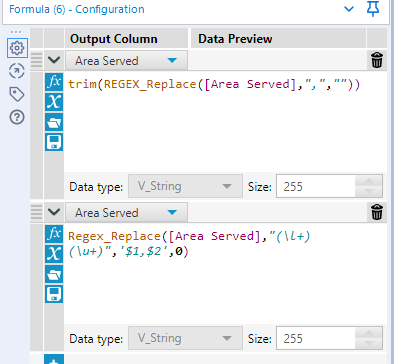This screenshot has height=364, width=394.
Task: Click first expression Size field 255
Action: 316,186
